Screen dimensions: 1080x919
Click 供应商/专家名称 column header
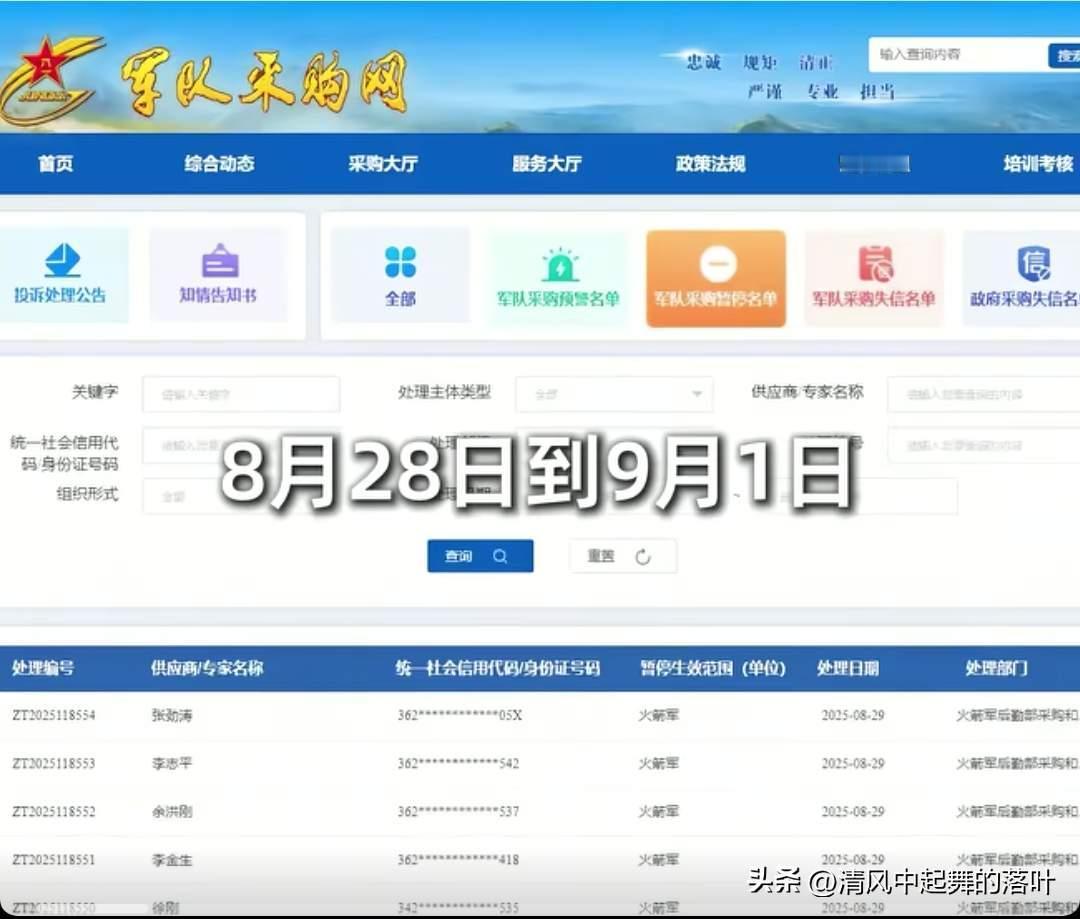pos(207,668)
